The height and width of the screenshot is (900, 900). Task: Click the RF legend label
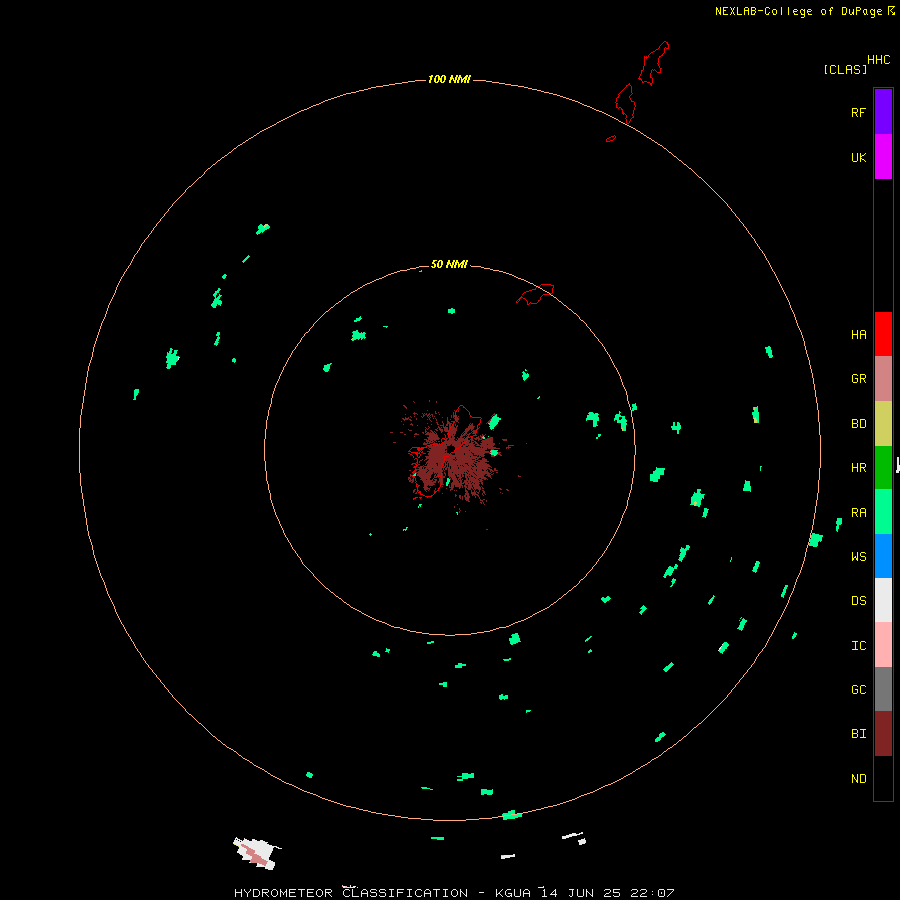(858, 112)
